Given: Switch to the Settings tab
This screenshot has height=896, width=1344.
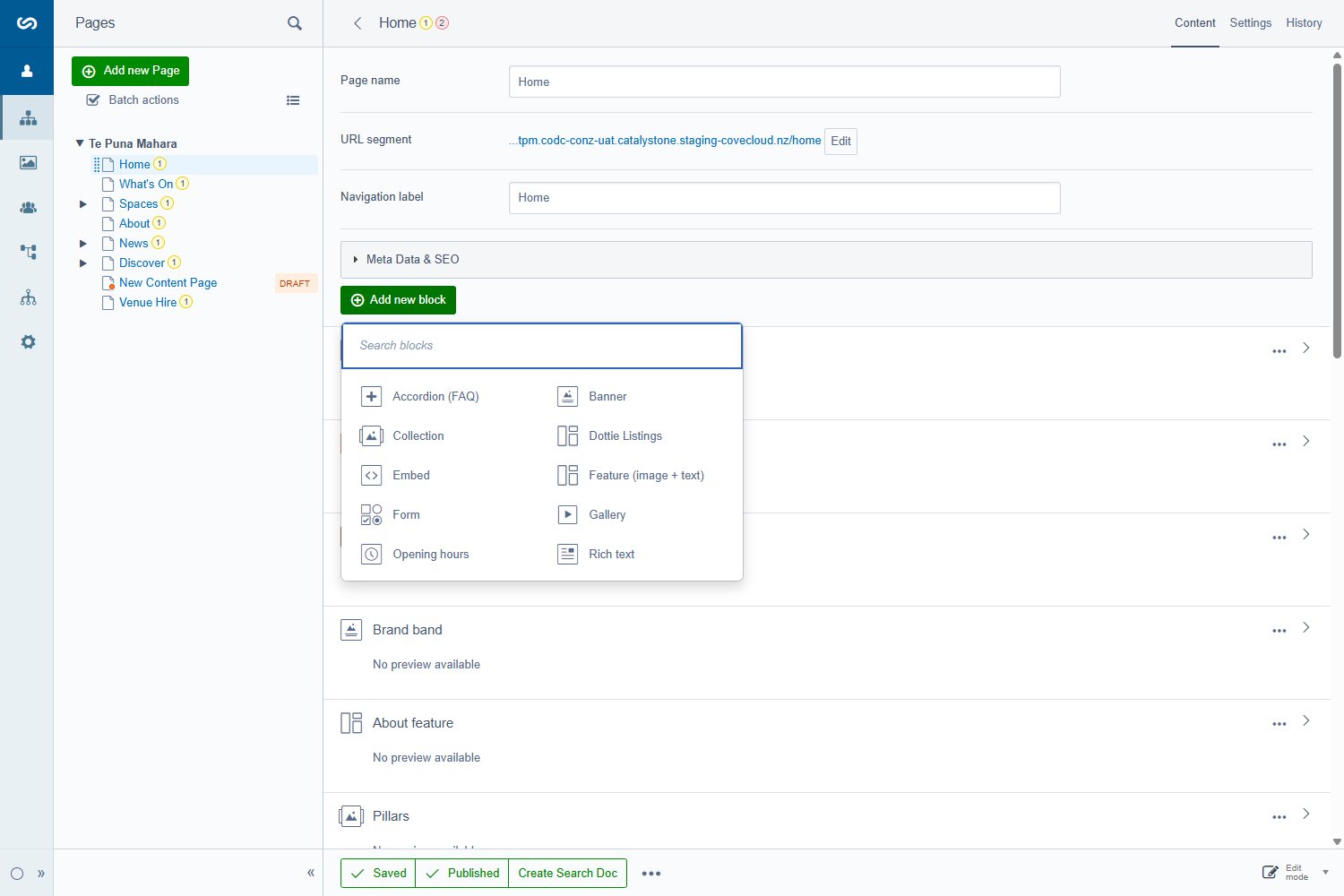Looking at the screenshot, I should (1250, 23).
